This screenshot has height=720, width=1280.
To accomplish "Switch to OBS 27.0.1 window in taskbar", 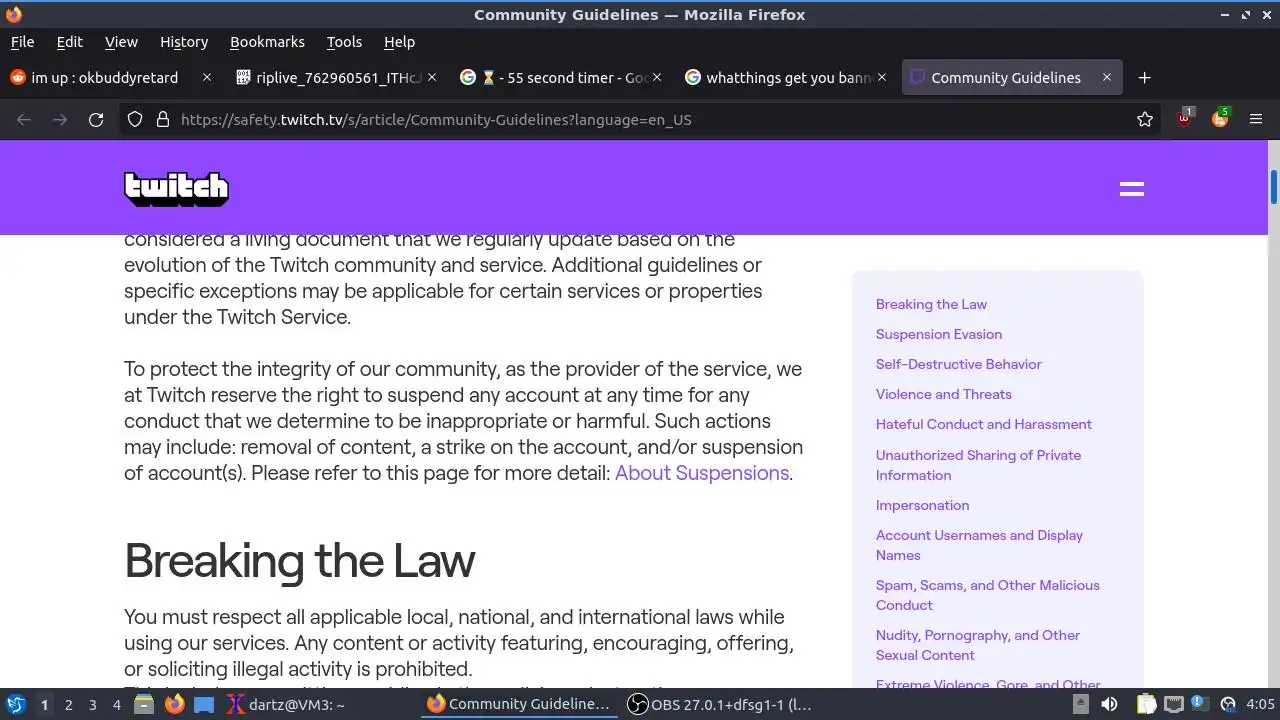I will coord(720,705).
